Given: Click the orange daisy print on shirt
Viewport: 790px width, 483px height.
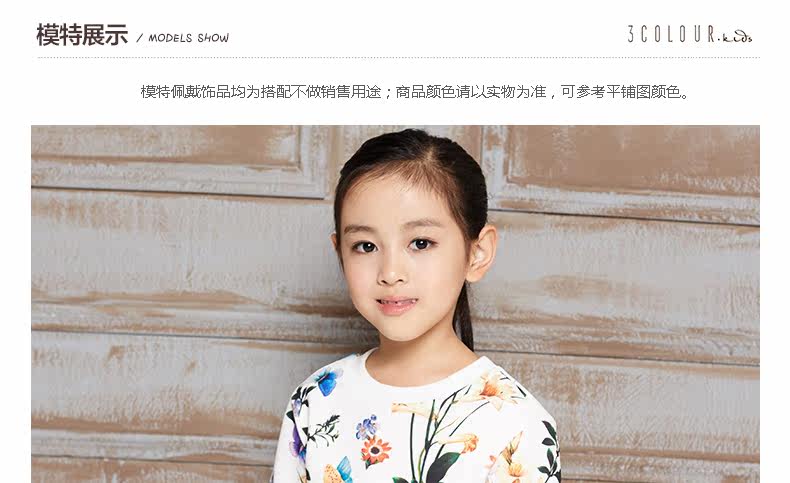Looking at the screenshot, I should click(376, 450).
